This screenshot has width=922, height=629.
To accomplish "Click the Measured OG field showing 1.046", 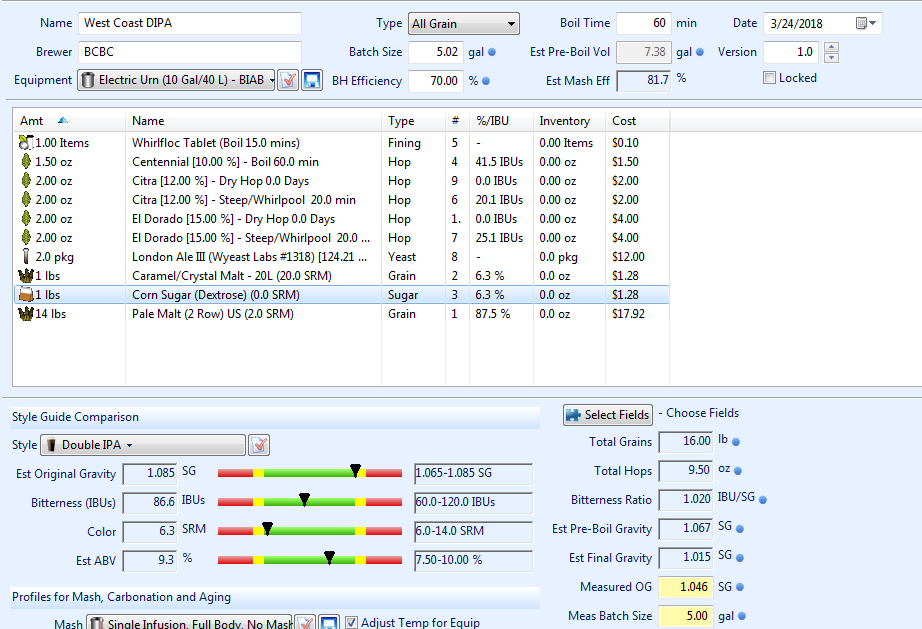I will 686,587.
